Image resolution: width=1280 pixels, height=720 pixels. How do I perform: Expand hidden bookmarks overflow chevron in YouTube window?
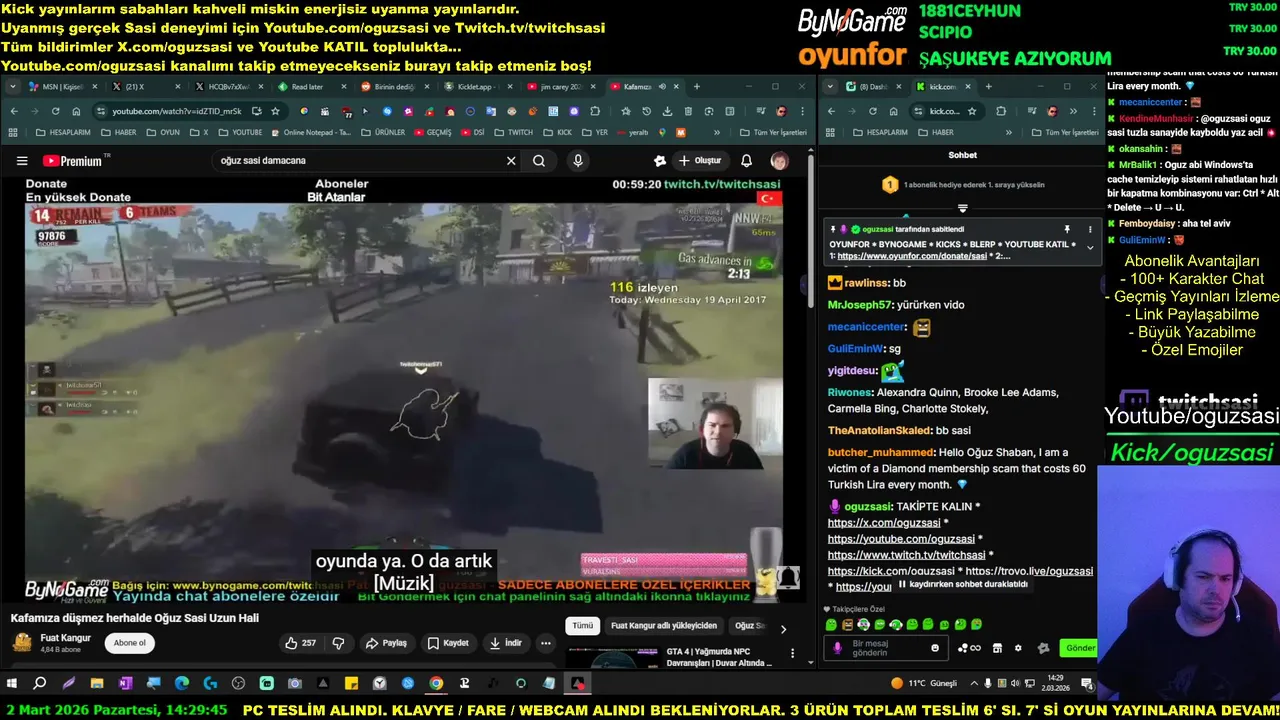717,132
